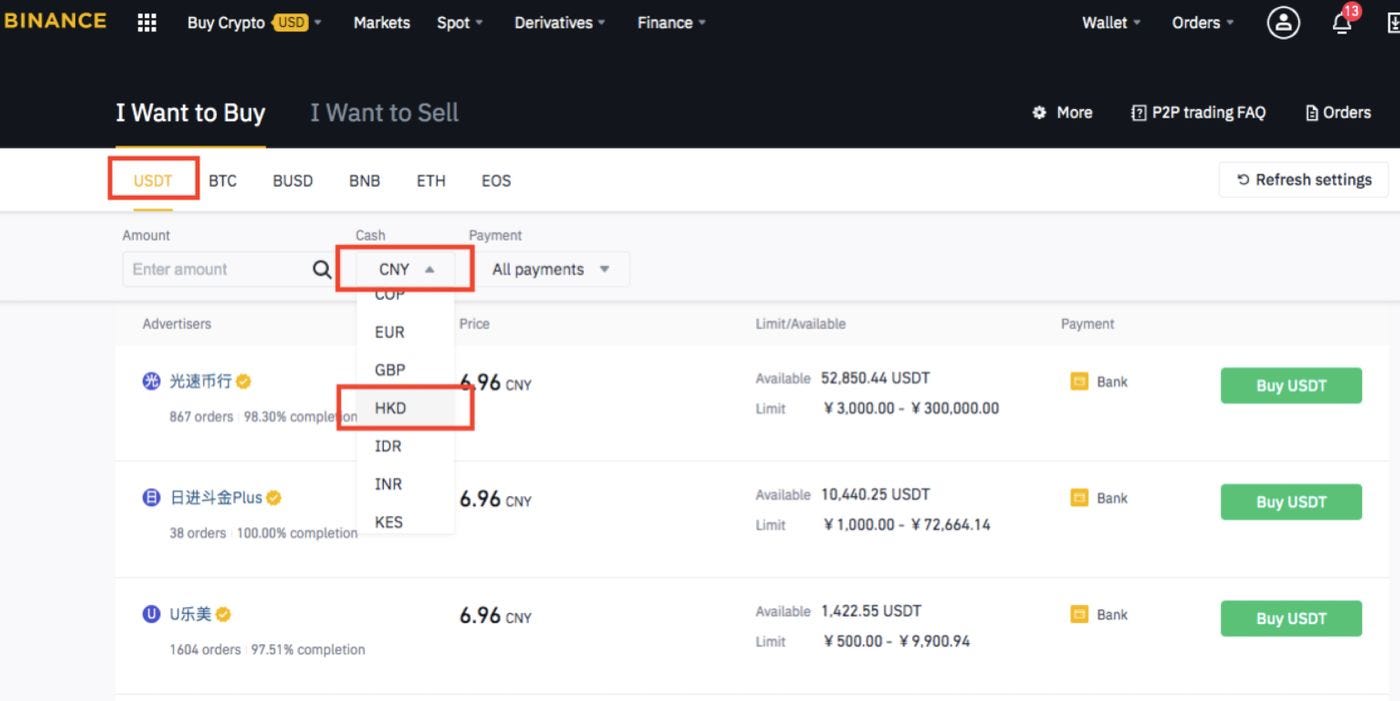Click the Enter amount input field

(210, 268)
